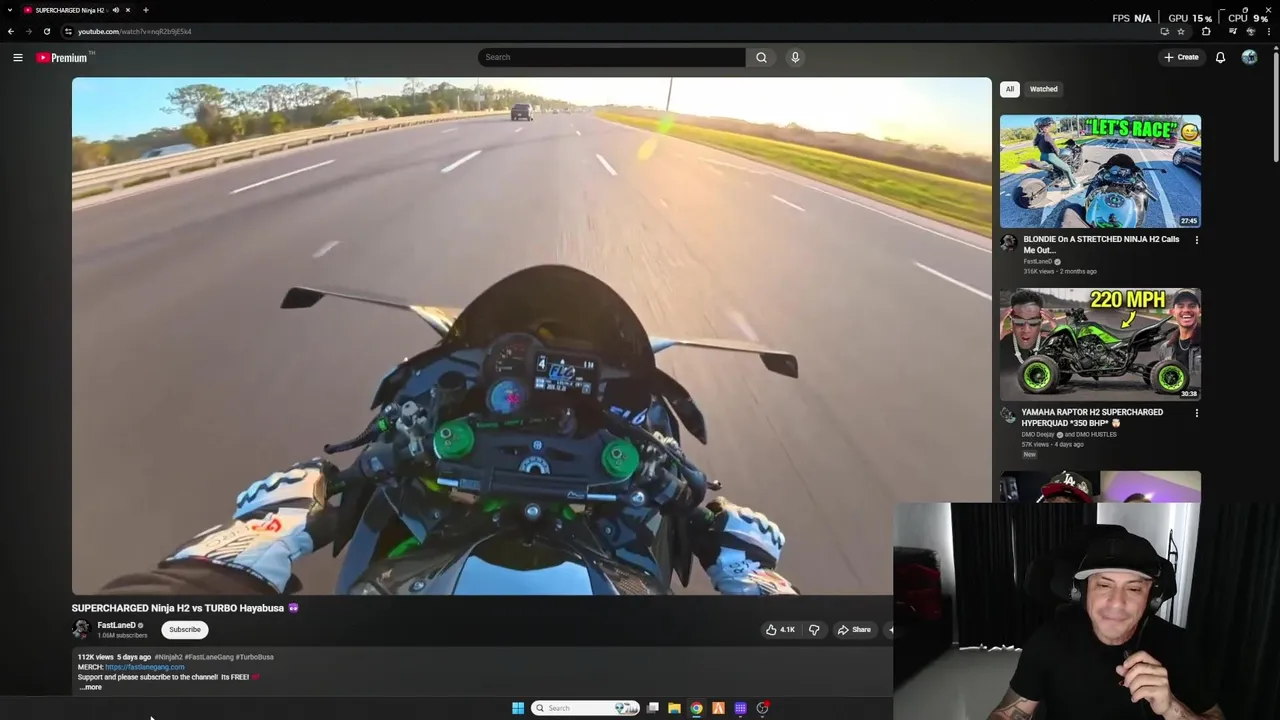The width and height of the screenshot is (1280, 720).
Task: Open options for YAMAHA RAPTOR video
Action: tap(1196, 413)
